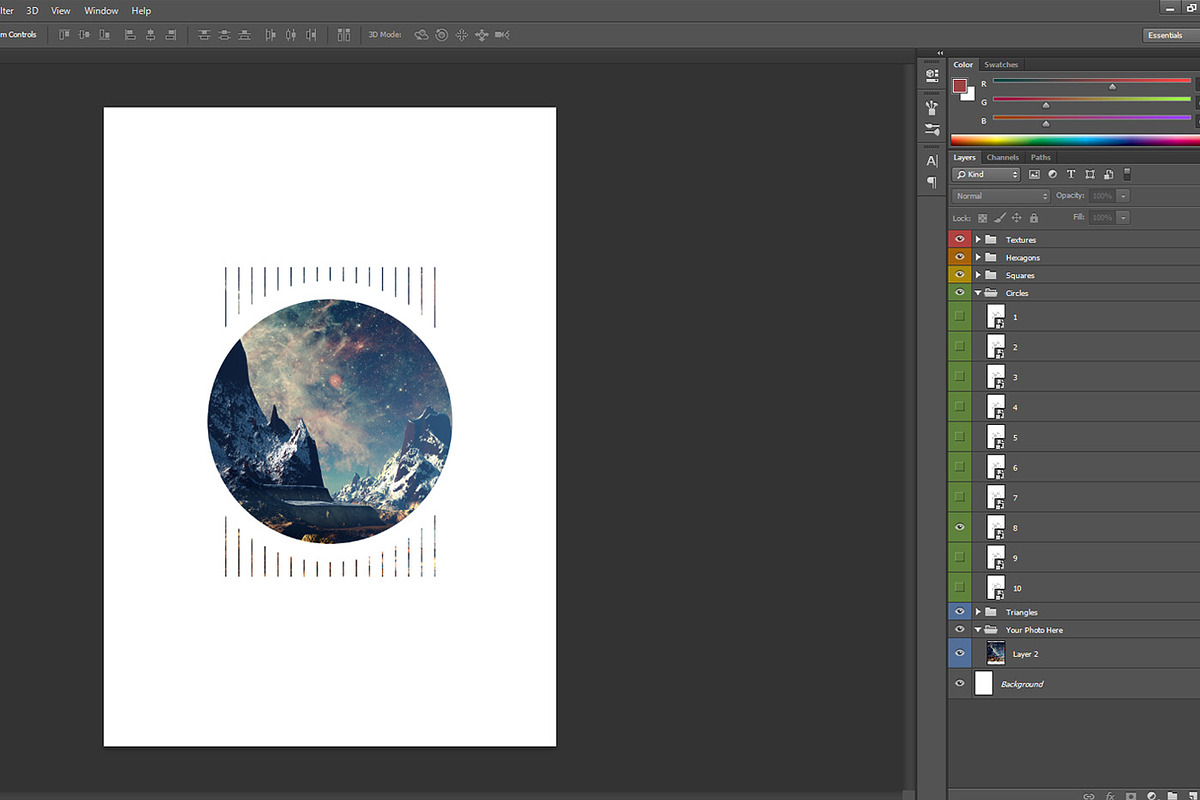Filter layers by adjustment layers icon

(x=1052, y=174)
